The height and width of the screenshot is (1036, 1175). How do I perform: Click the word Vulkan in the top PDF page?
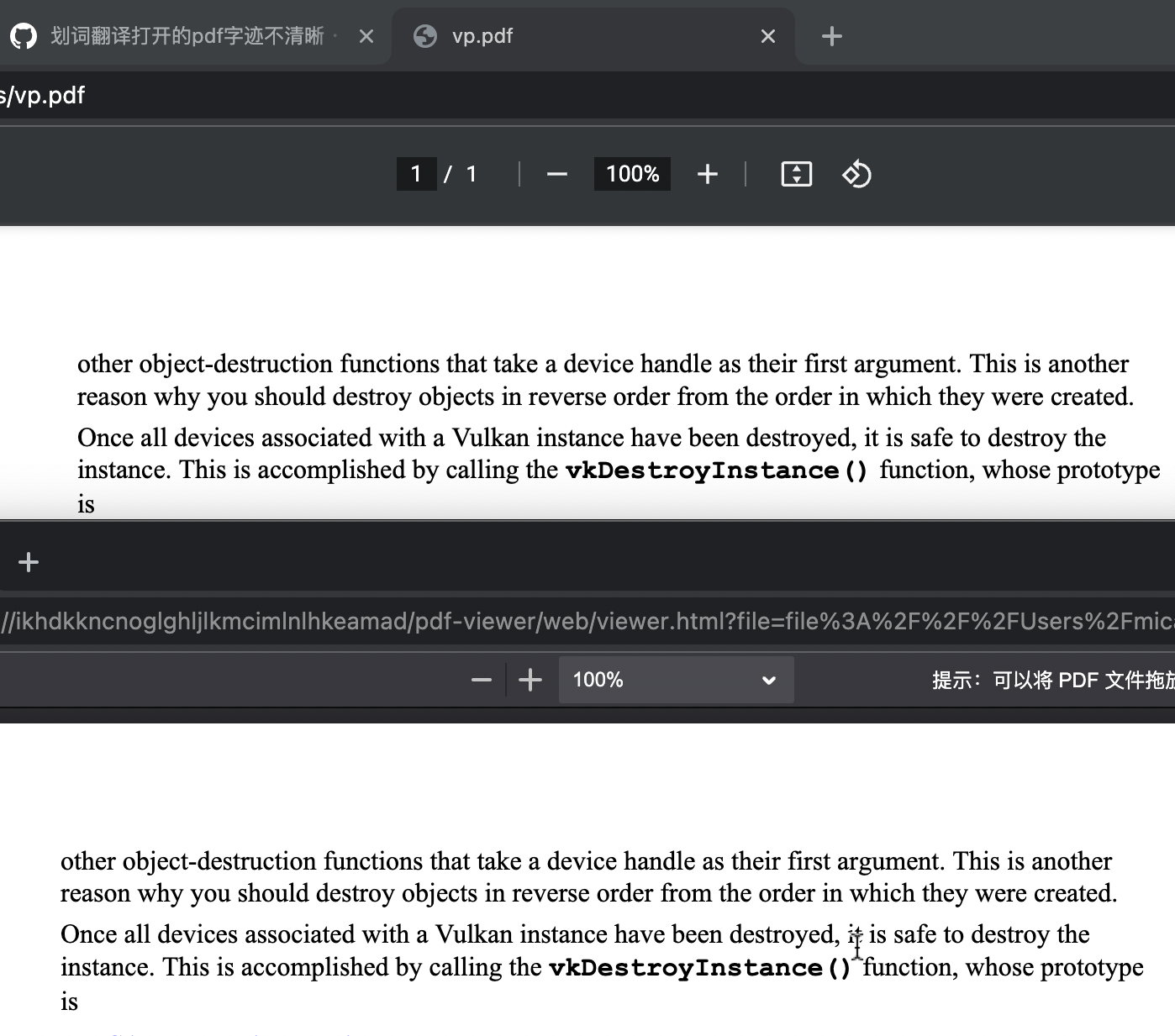491,438
